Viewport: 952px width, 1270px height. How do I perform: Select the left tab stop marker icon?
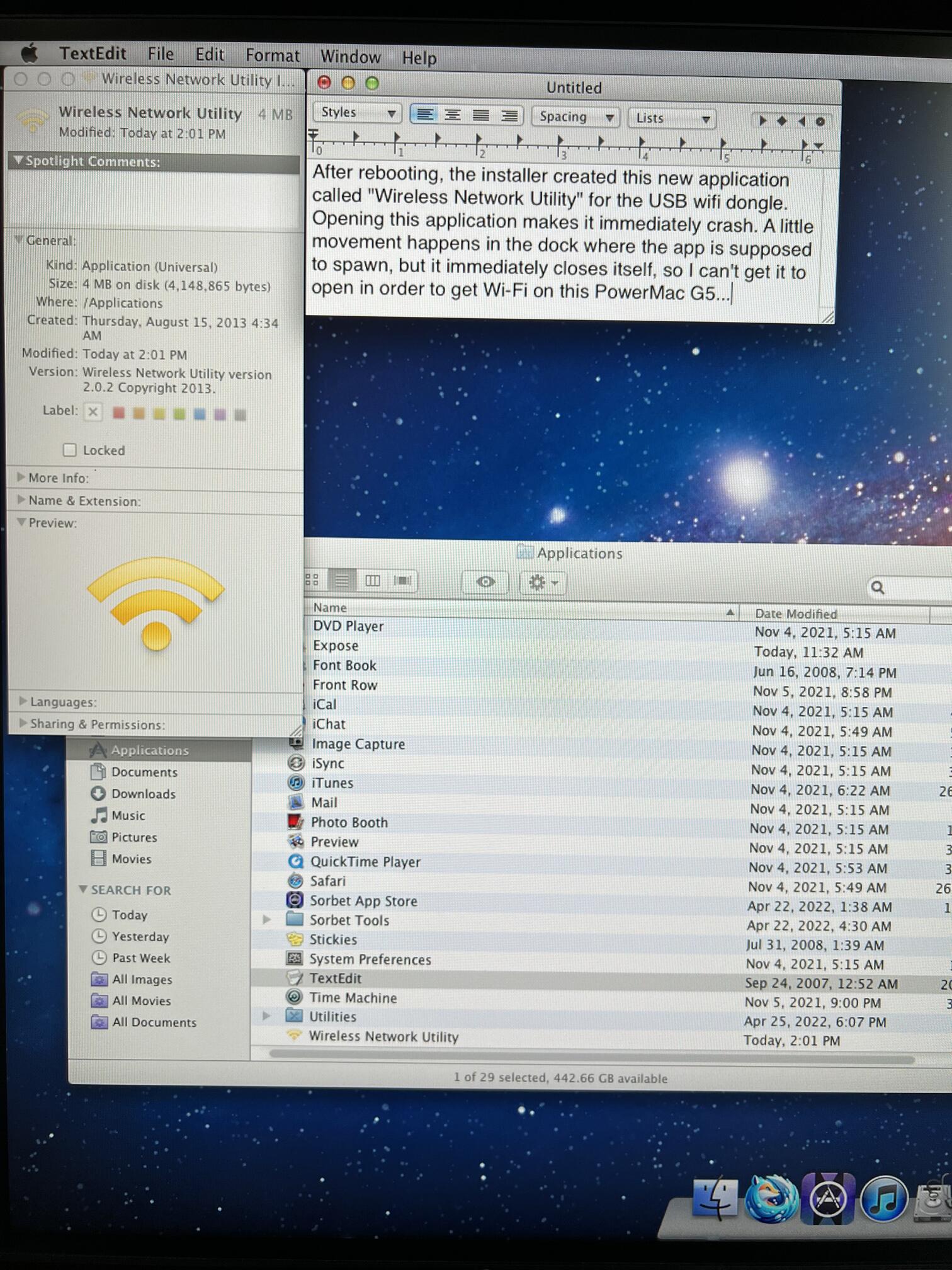coord(762,120)
